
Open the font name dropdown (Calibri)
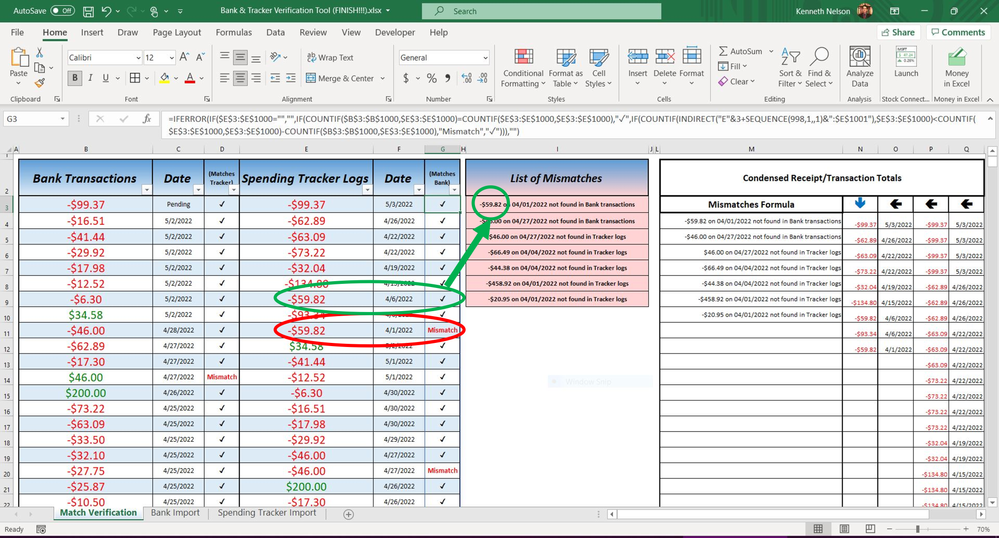tap(138, 58)
